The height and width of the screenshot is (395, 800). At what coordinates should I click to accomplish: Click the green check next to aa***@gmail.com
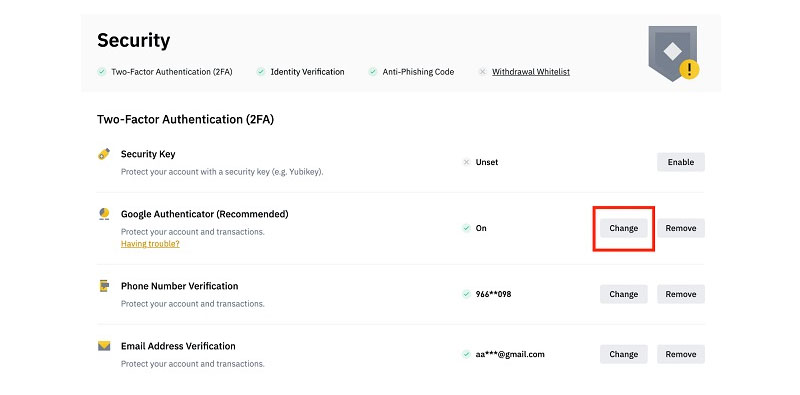[x=466, y=354]
